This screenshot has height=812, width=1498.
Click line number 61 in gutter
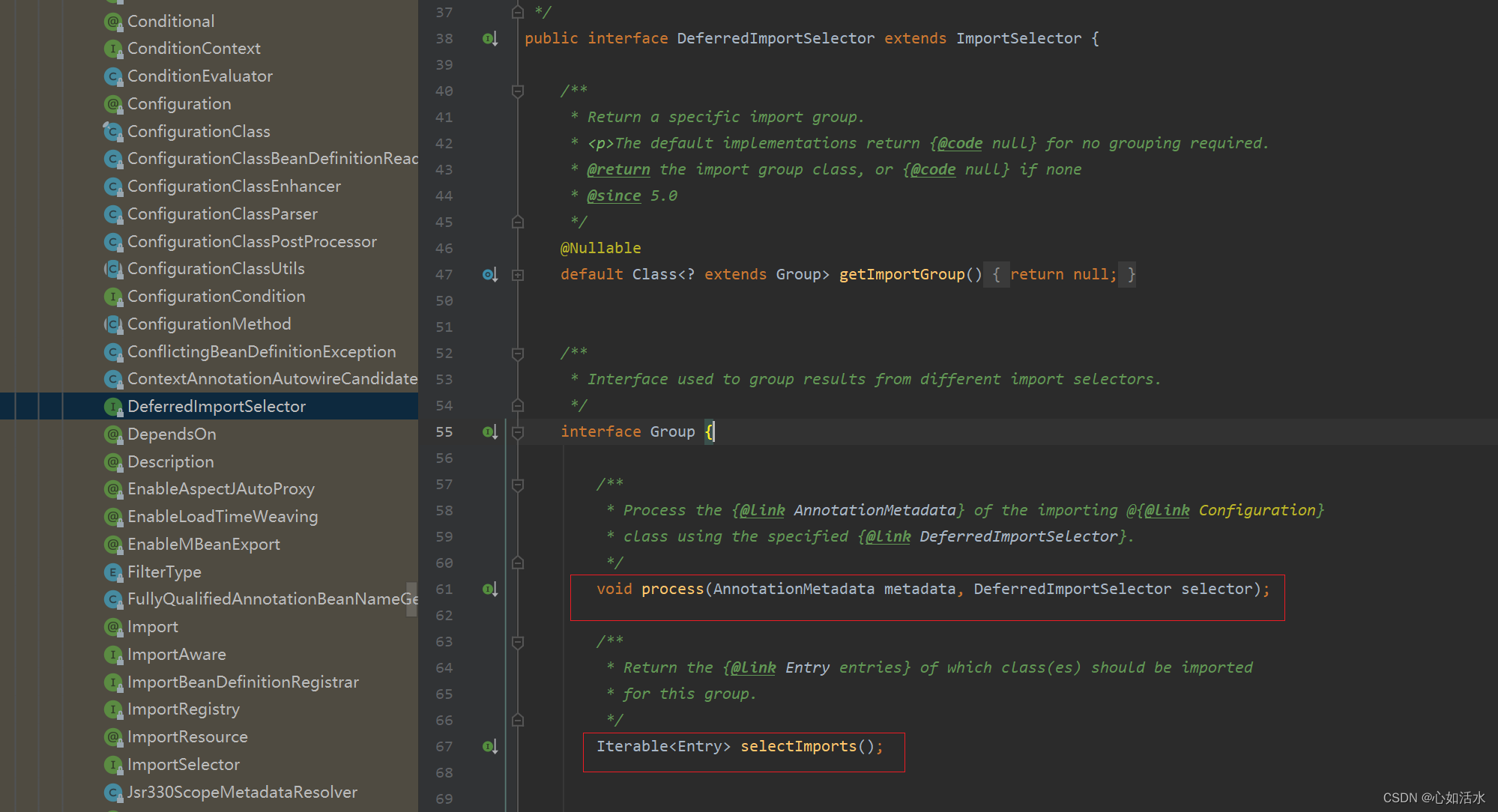click(444, 590)
